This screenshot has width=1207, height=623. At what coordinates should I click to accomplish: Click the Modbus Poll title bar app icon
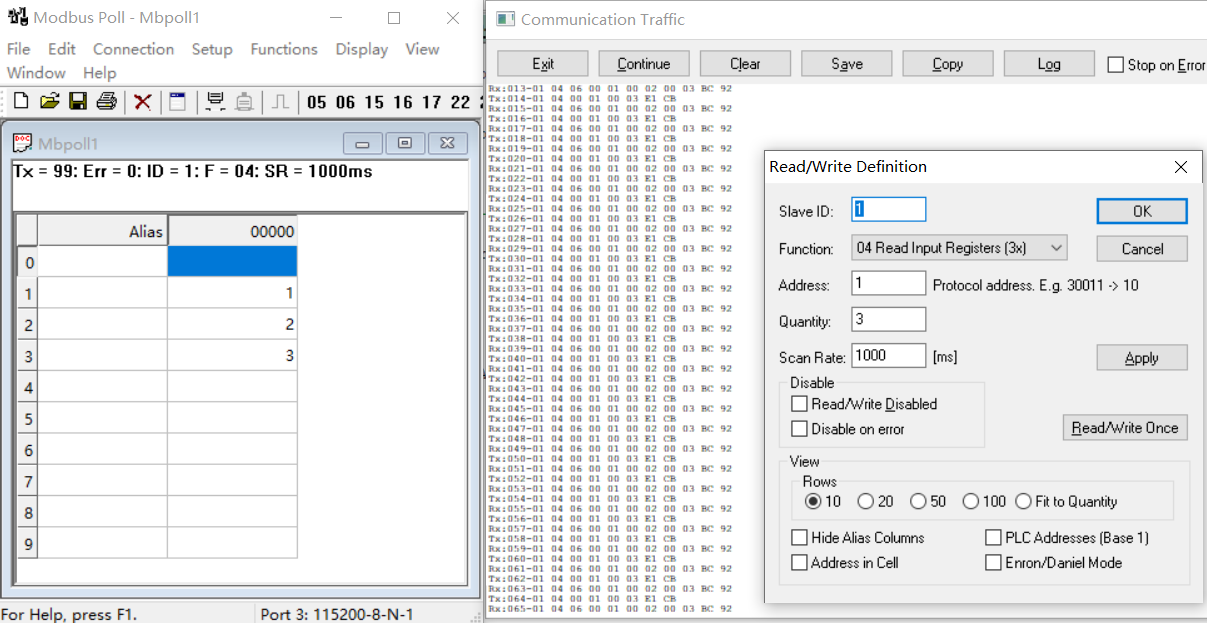17,18
